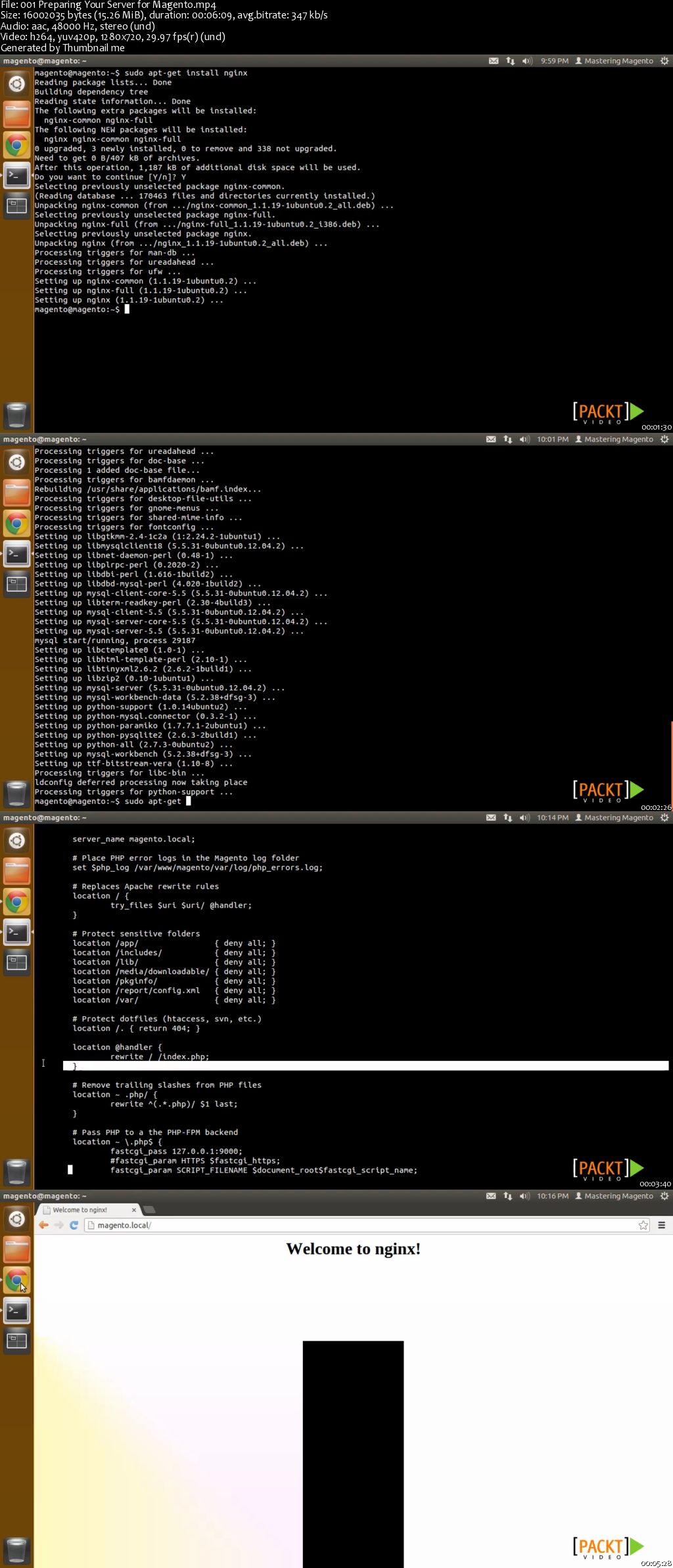Open network indicator beside 10:14 PM clock

[x=507, y=818]
